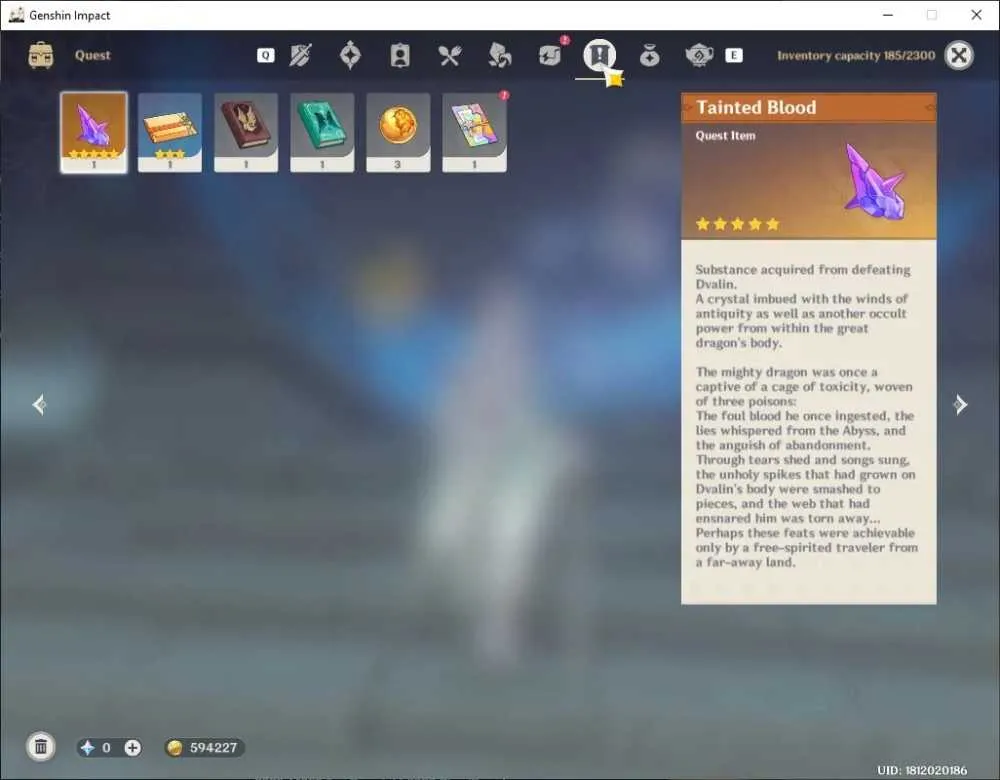Screen dimensions: 1000x780
Task: Add Primogems with the plus button
Action: 133,747
